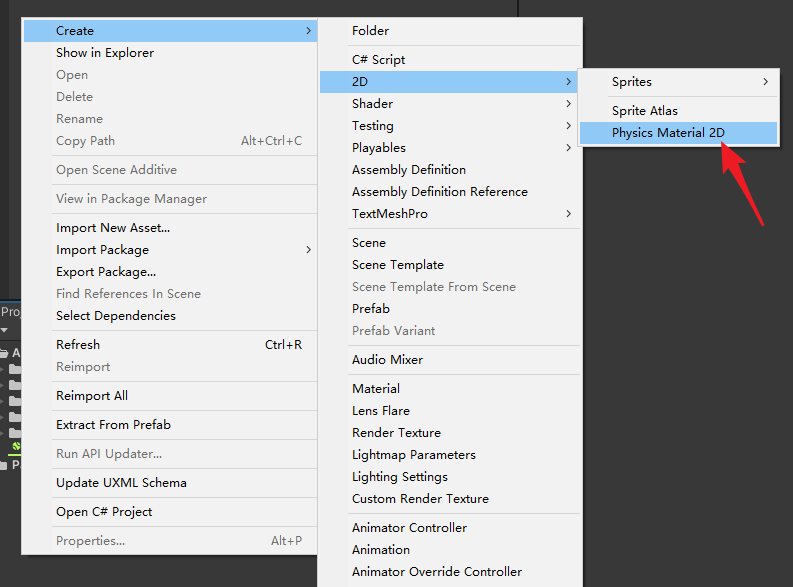Select Physics Material 2D from the 2D submenu
Image resolution: width=793 pixels, height=587 pixels.
[678, 133]
